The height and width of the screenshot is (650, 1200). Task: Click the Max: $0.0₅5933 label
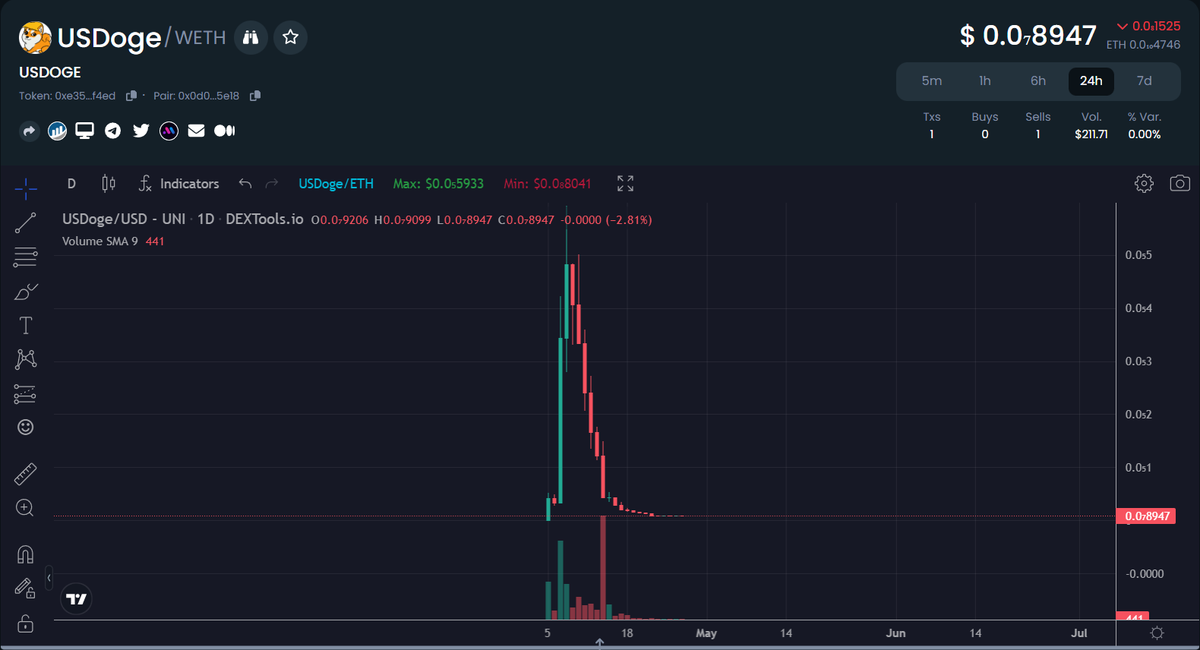click(x=438, y=184)
